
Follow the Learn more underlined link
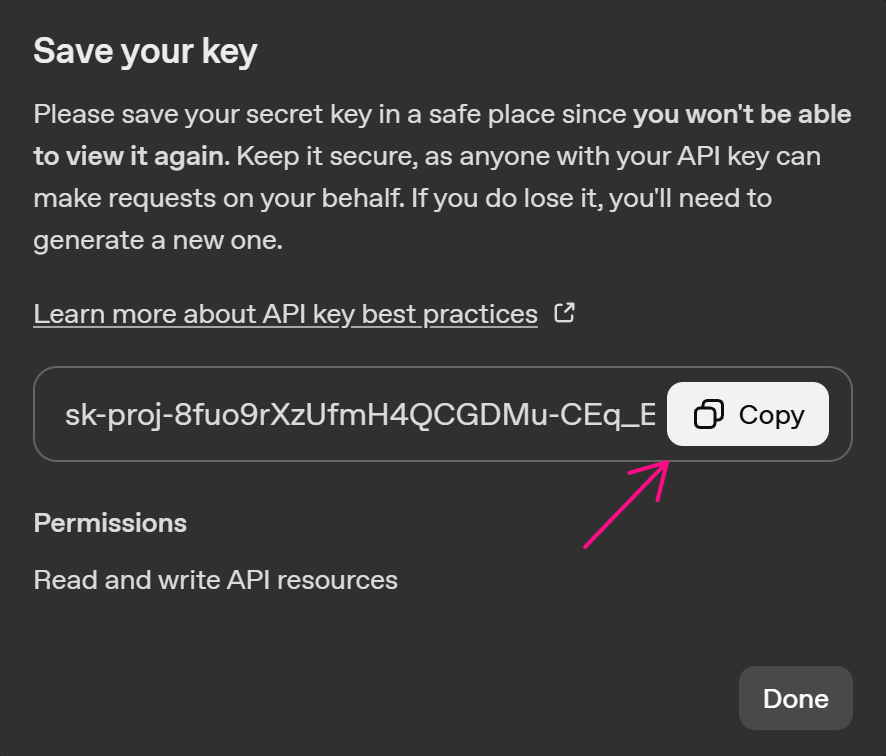point(285,313)
